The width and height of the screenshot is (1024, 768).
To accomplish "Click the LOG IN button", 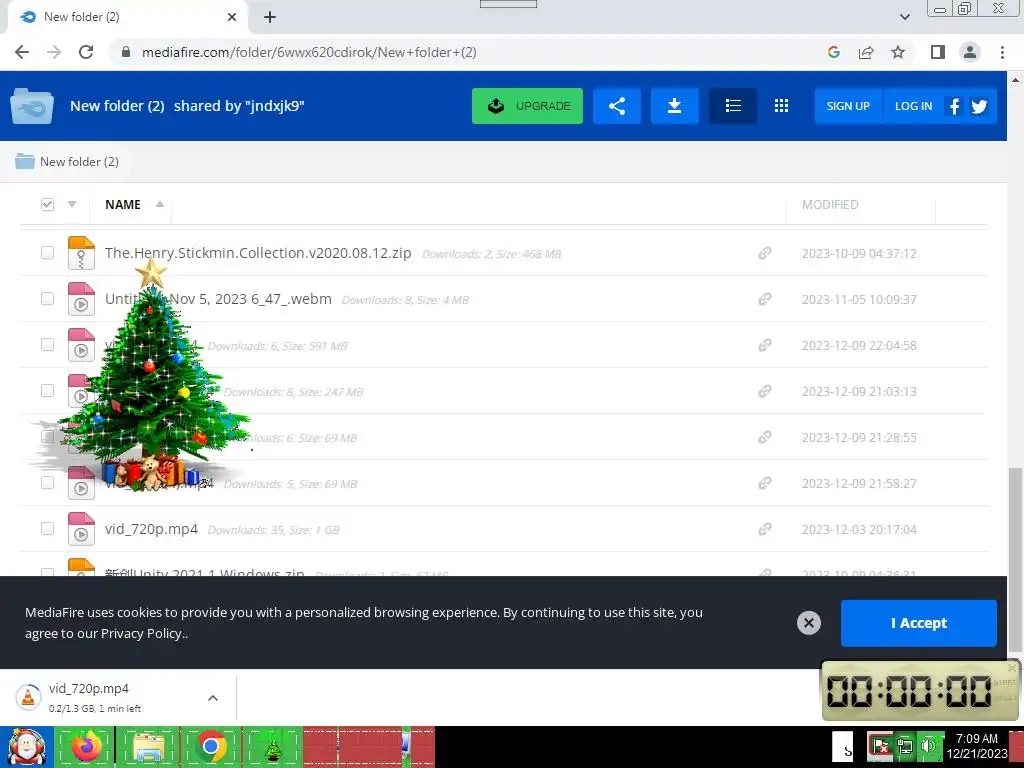I will tap(914, 106).
